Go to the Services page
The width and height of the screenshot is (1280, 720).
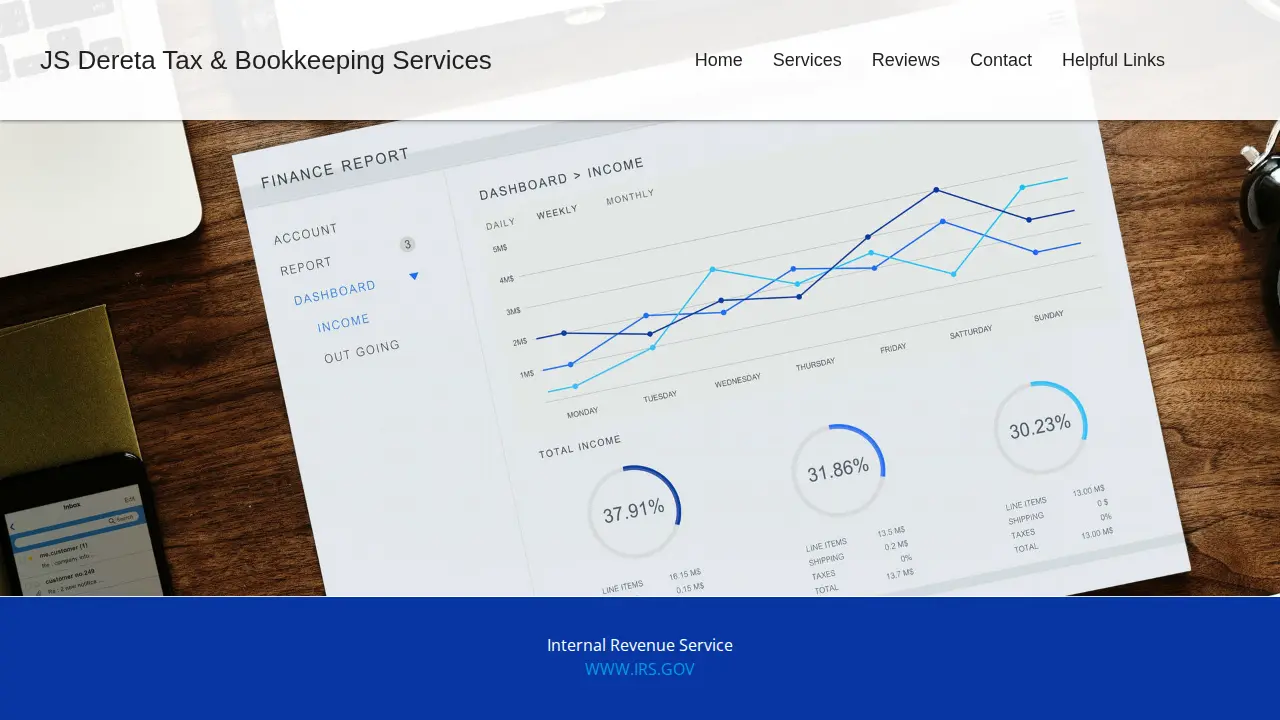tap(807, 60)
